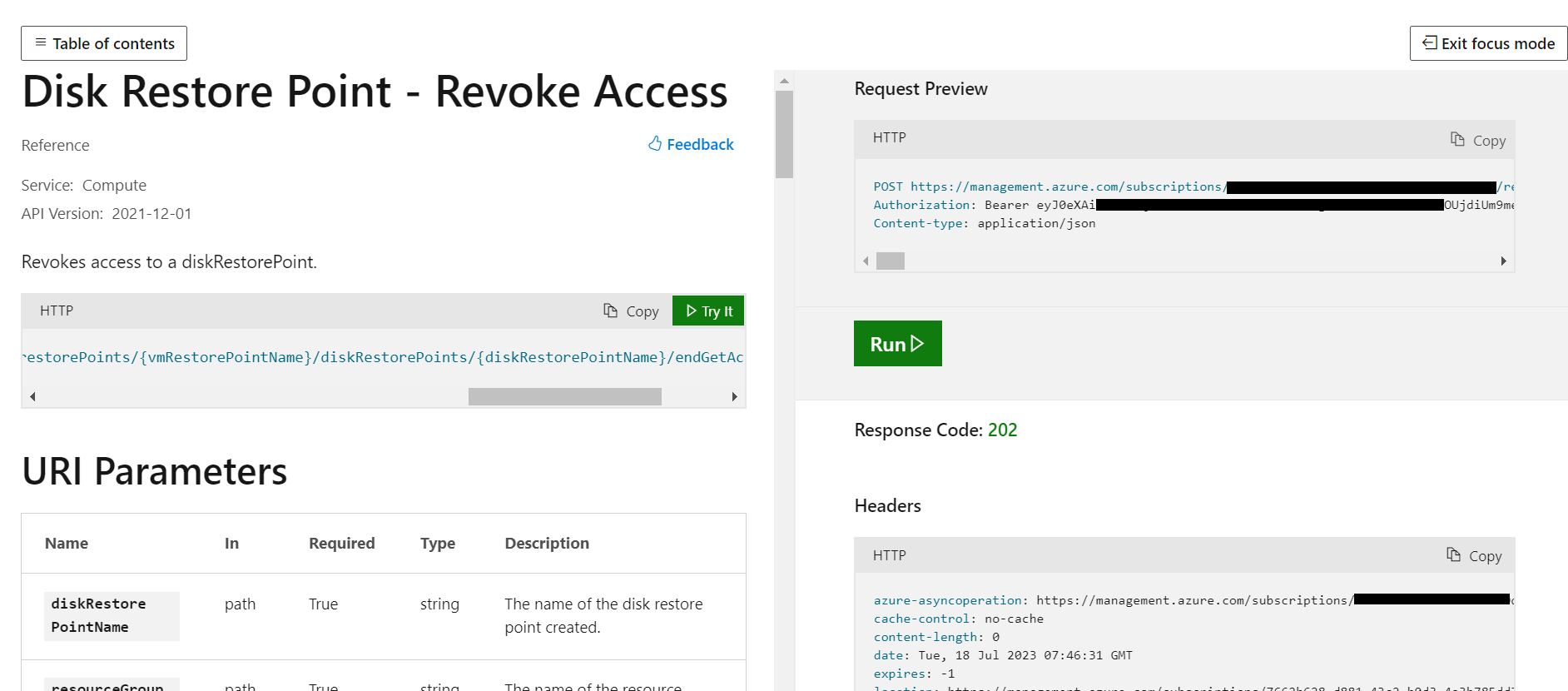Click the Description column header
Screen dimensions: 1568x691
click(x=547, y=543)
